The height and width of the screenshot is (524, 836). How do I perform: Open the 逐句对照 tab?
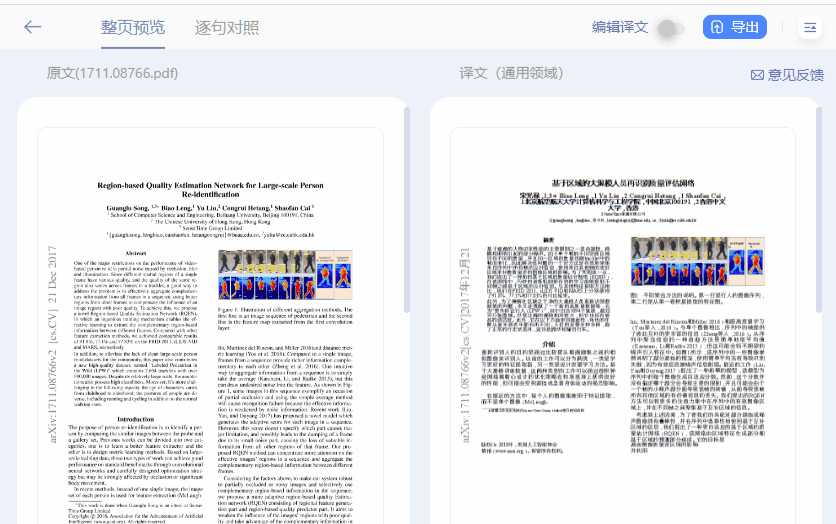pos(227,27)
